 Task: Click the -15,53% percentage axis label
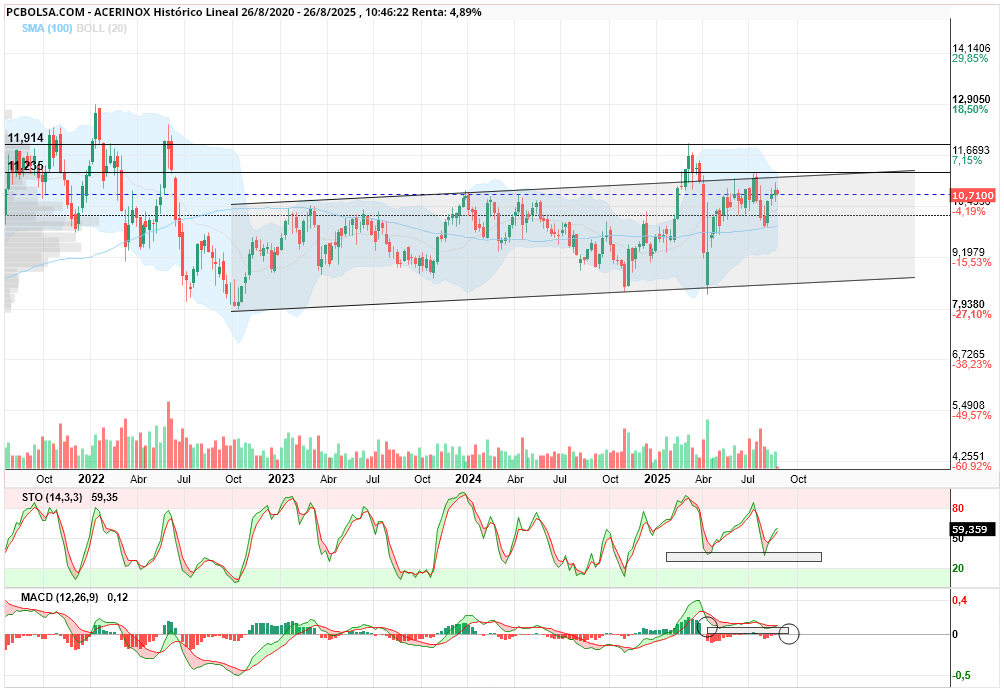click(x=971, y=262)
